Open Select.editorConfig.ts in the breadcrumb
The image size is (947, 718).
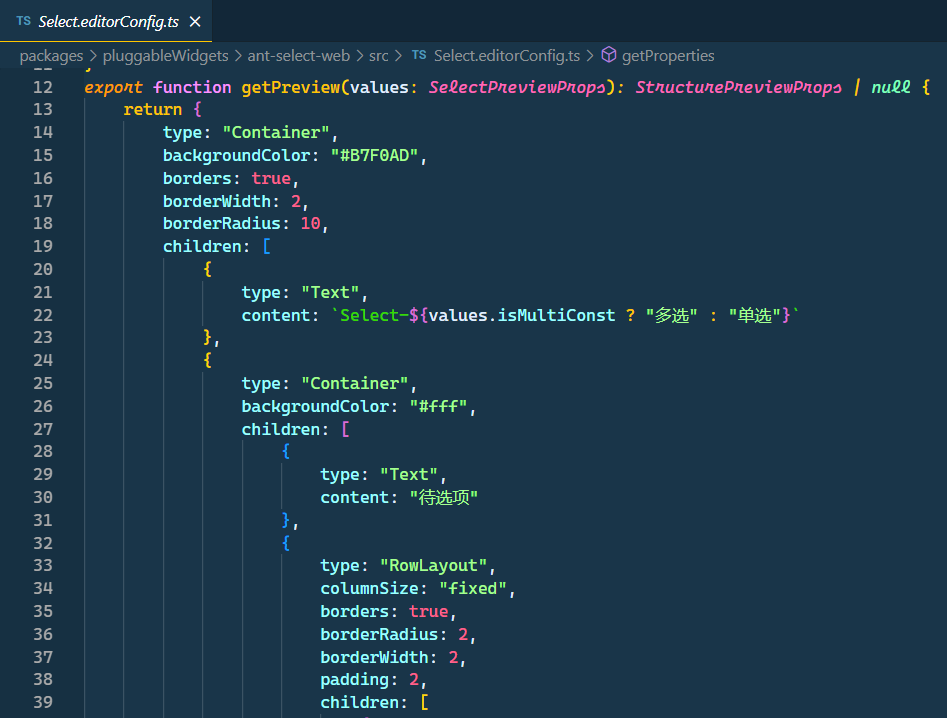506,56
